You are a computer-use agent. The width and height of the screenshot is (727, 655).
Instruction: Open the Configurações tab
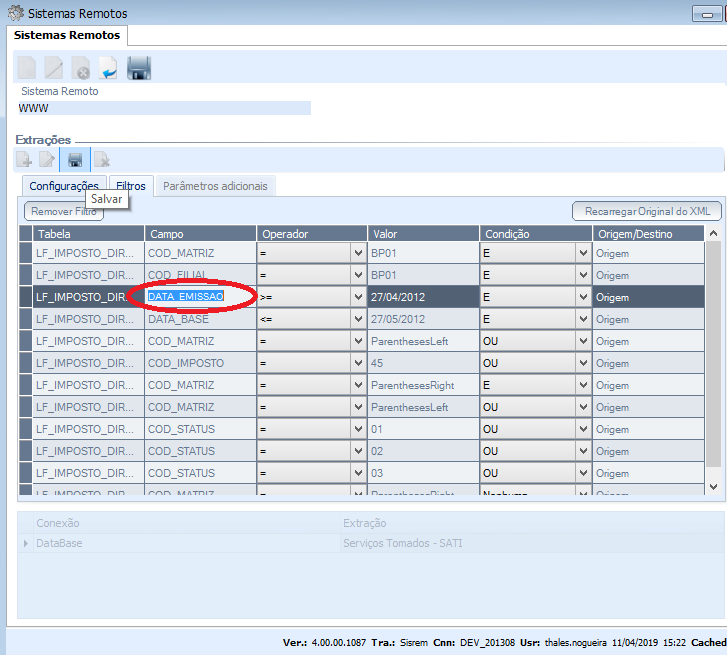click(63, 186)
